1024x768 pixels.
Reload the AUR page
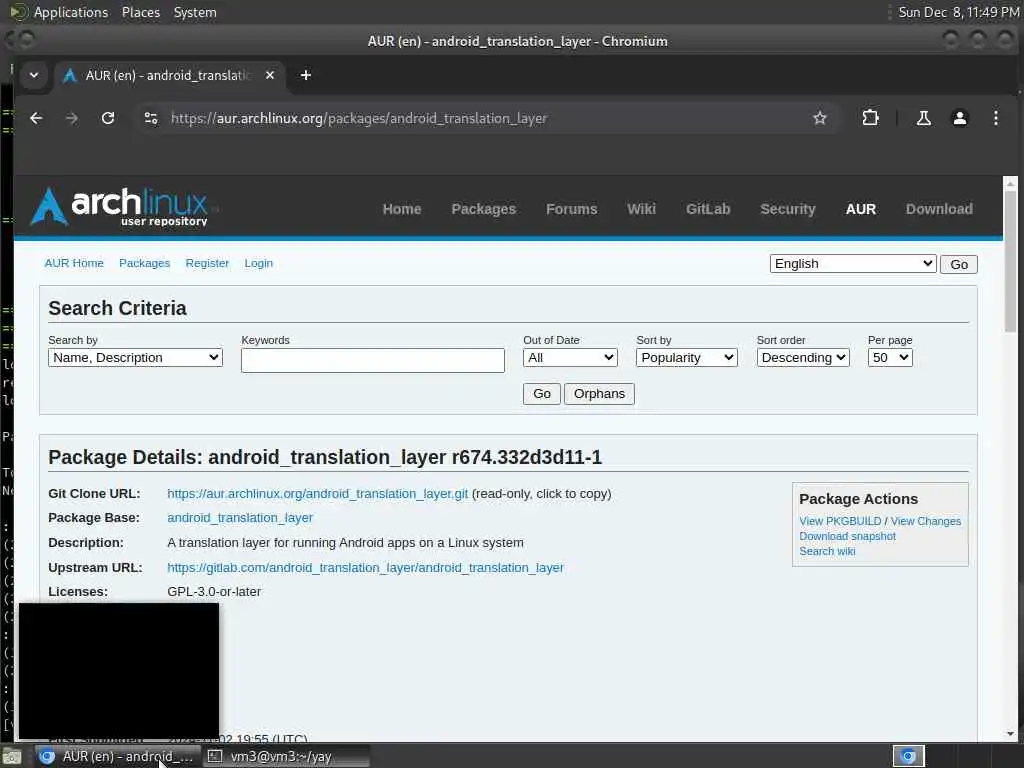[108, 118]
